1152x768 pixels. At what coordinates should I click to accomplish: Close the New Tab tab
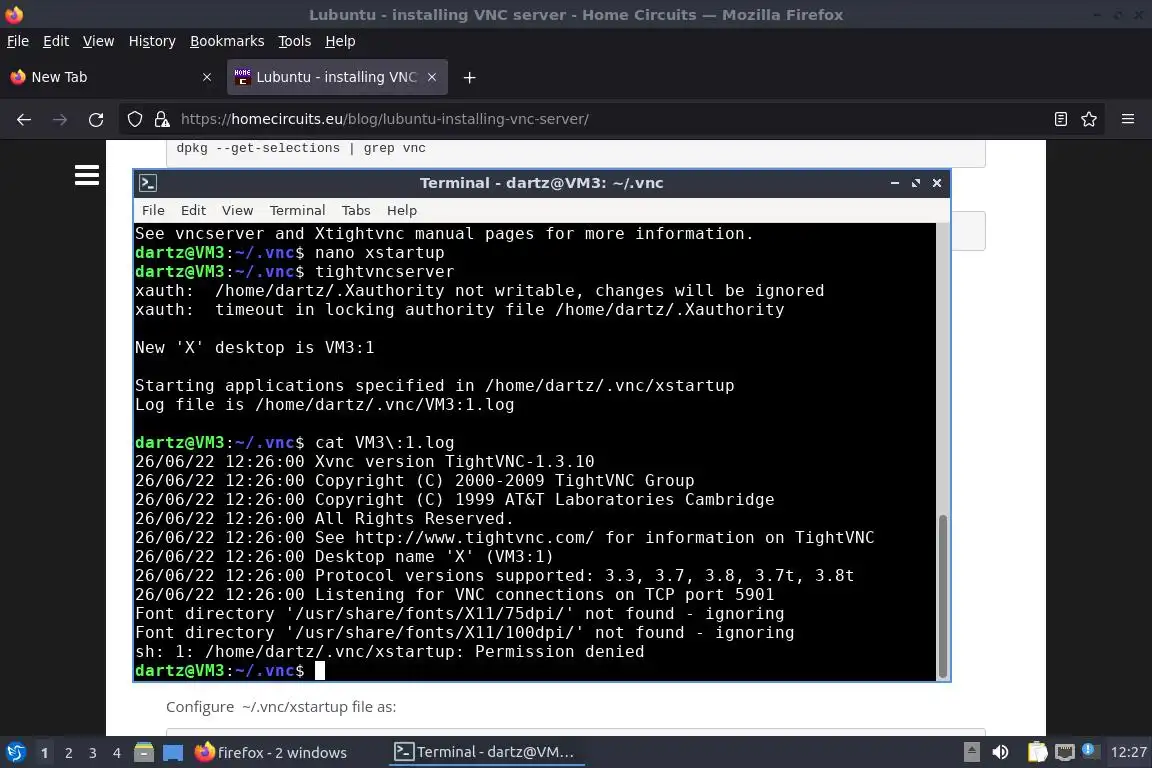207,77
